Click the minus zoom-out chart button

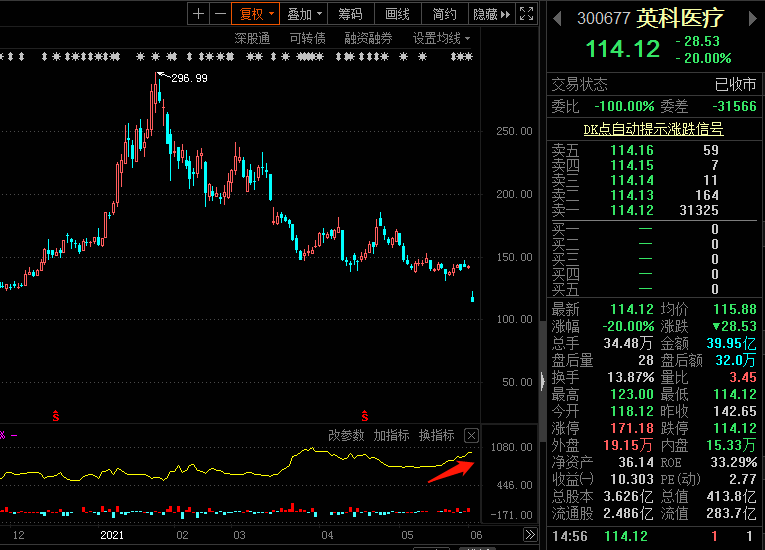[219, 14]
